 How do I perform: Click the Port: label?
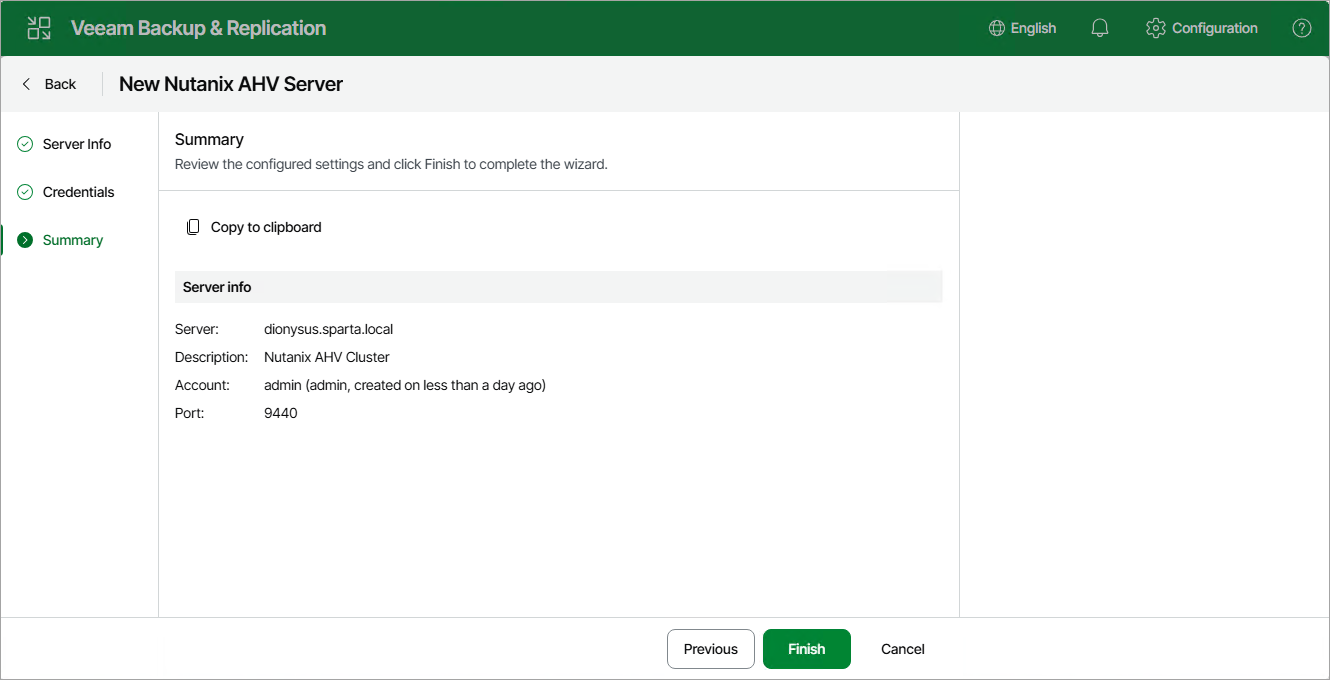189,413
